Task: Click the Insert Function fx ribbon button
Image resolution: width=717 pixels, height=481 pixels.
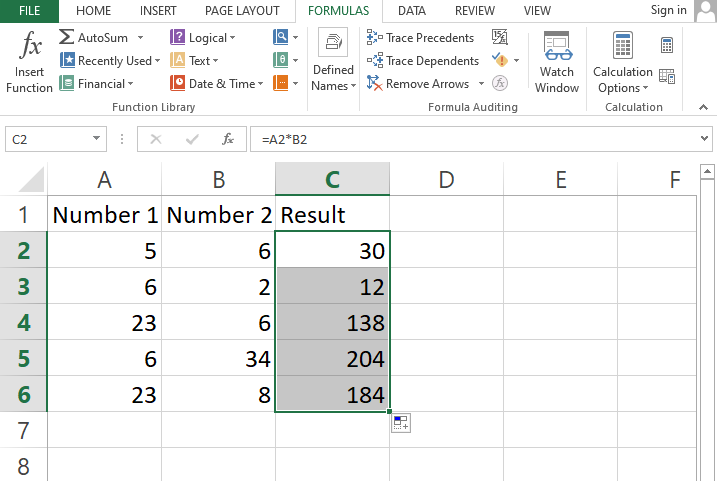Action: (29, 62)
